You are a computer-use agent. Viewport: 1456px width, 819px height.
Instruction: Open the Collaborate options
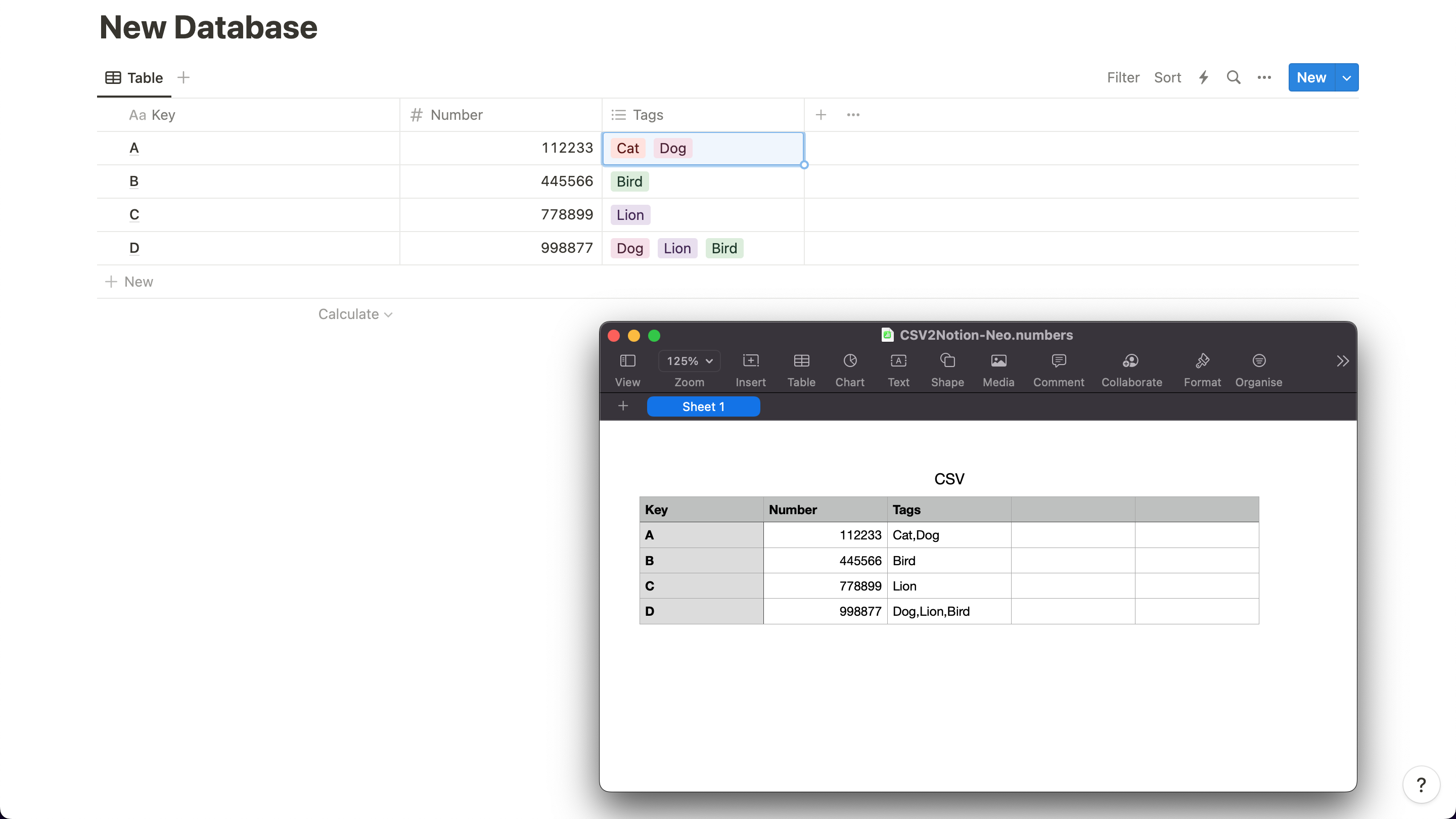coord(1131,362)
